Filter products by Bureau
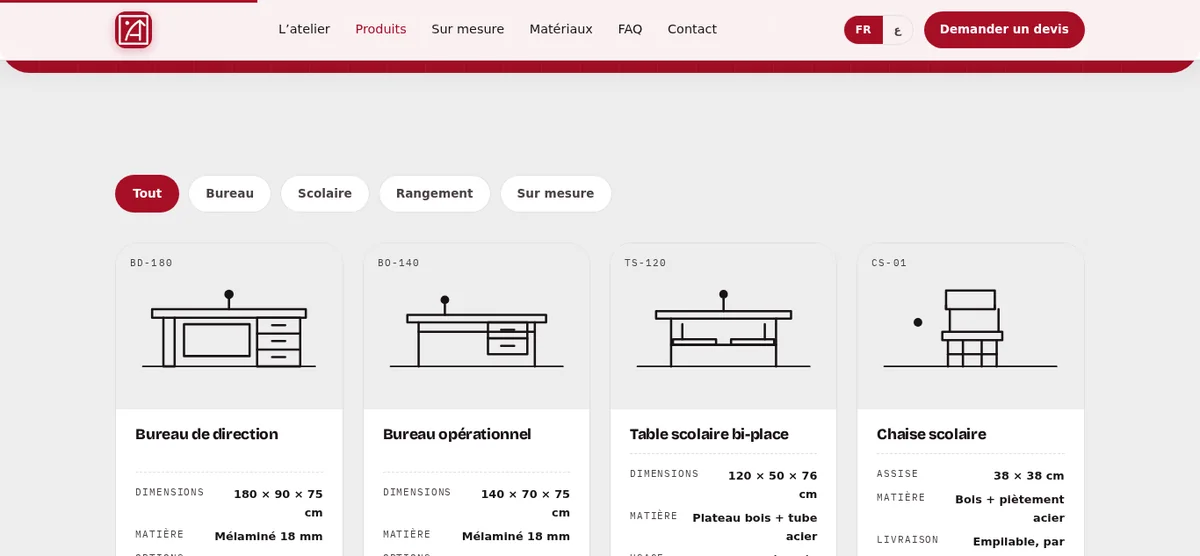 230,194
